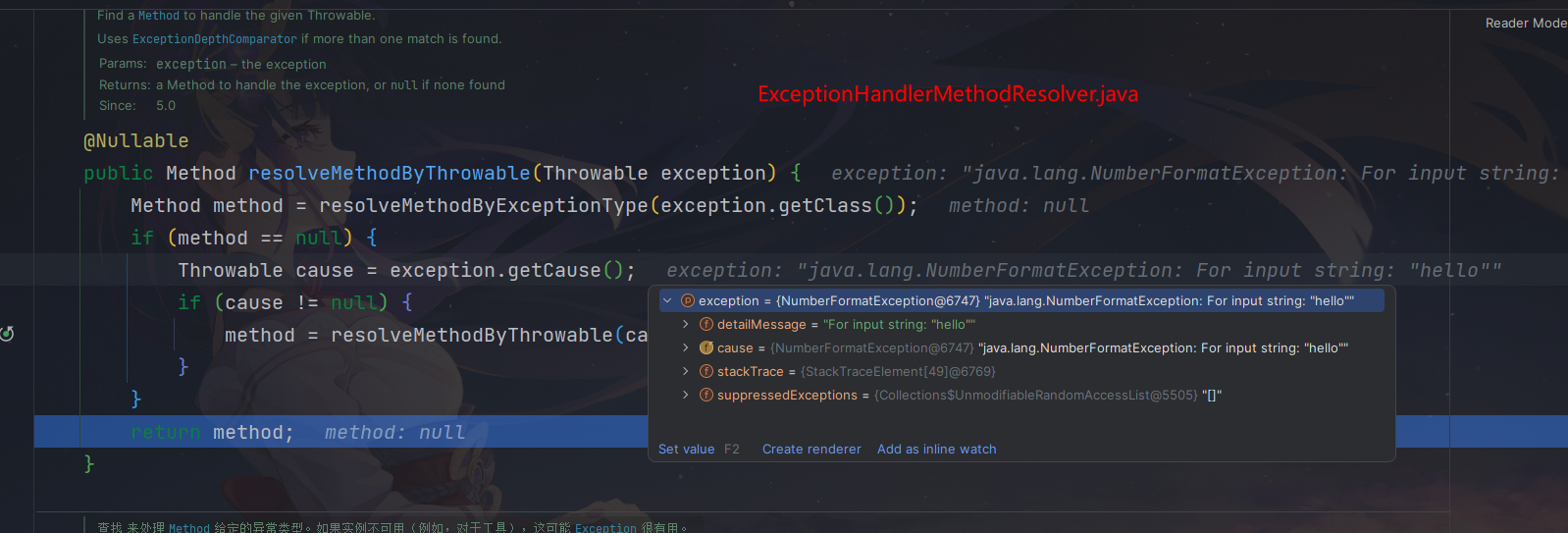The height and width of the screenshot is (533, 1568).
Task: Expand the stackTrace field
Action: 686,371
